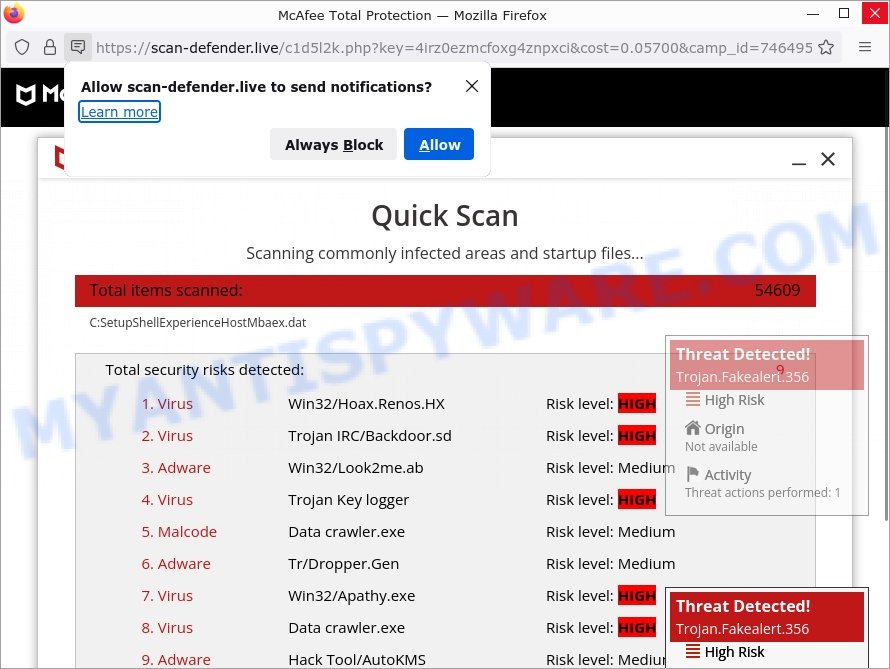
Task: Choose Always Block for notifications
Action: 334,145
